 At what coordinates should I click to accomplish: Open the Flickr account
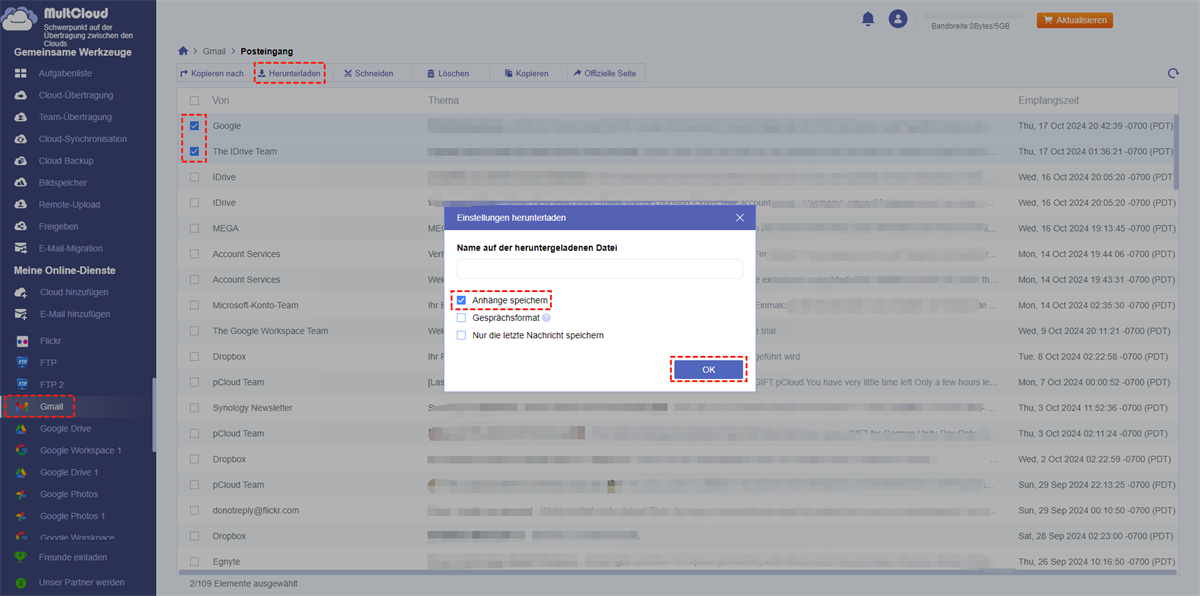click(x=50, y=341)
